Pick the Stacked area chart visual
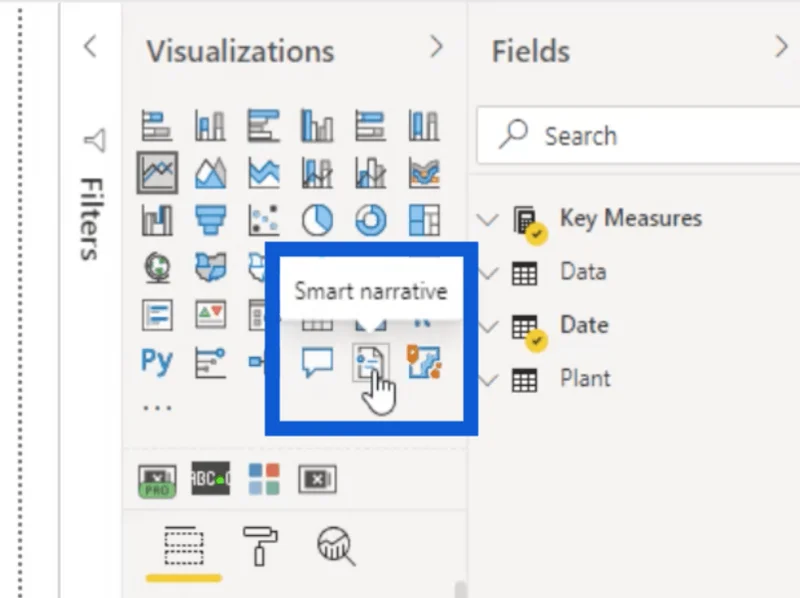Viewport: 800px width, 598px height. (264, 173)
